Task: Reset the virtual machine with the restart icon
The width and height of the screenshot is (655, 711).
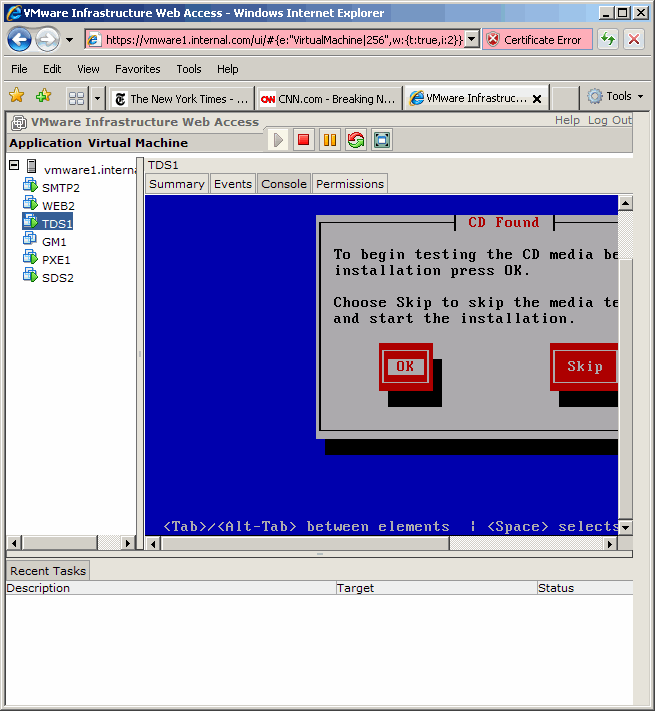Action: (356, 140)
